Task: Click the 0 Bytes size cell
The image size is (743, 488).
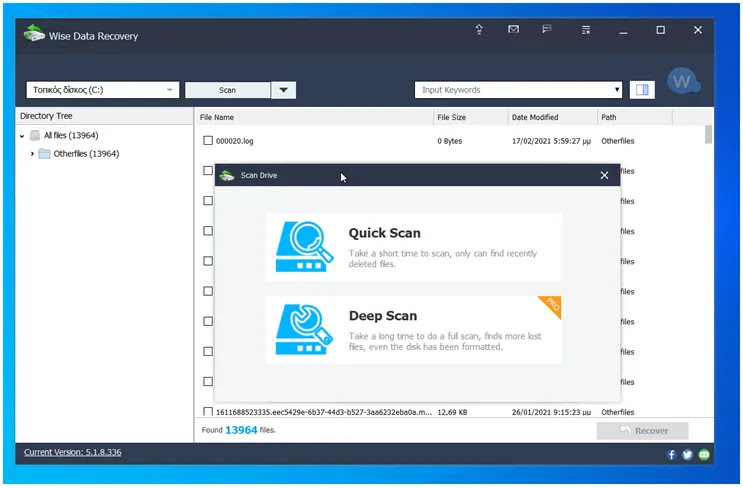Action: click(x=449, y=141)
